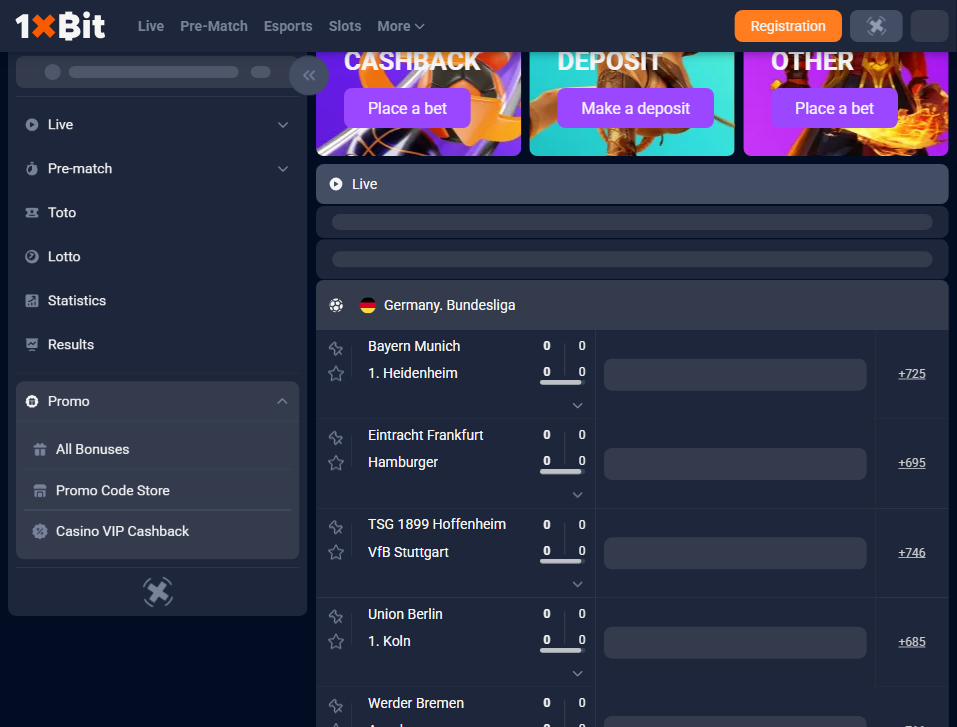Pin the Bayern Munich match
957x727 pixels.
tap(336, 348)
